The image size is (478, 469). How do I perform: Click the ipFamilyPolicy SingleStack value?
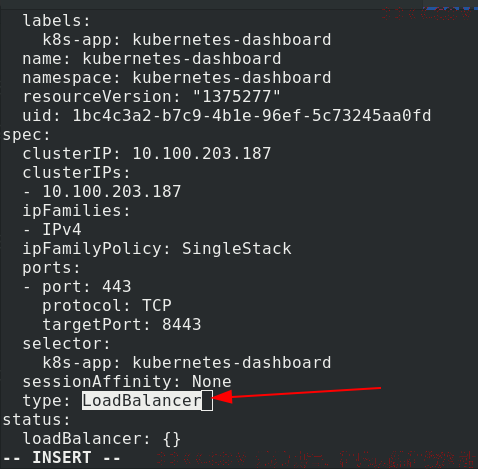pos(236,249)
